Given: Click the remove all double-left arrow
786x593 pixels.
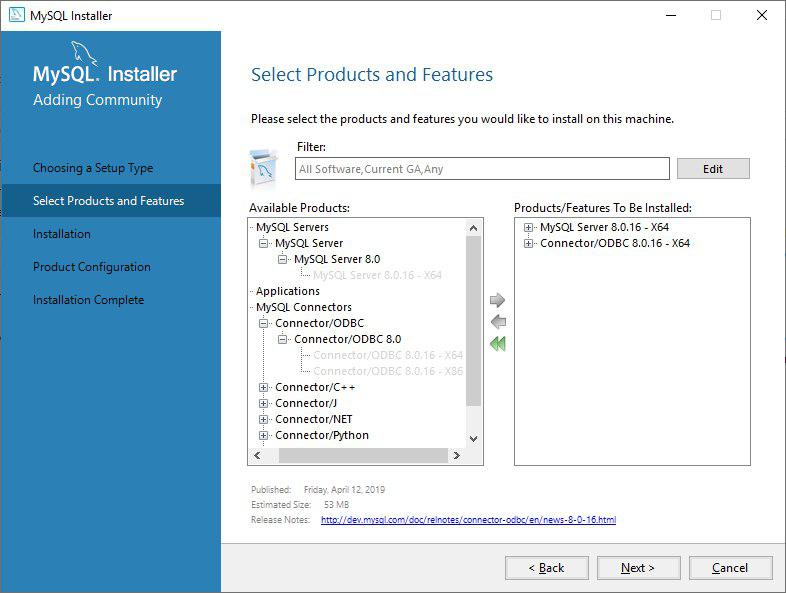Looking at the screenshot, I should [x=498, y=344].
